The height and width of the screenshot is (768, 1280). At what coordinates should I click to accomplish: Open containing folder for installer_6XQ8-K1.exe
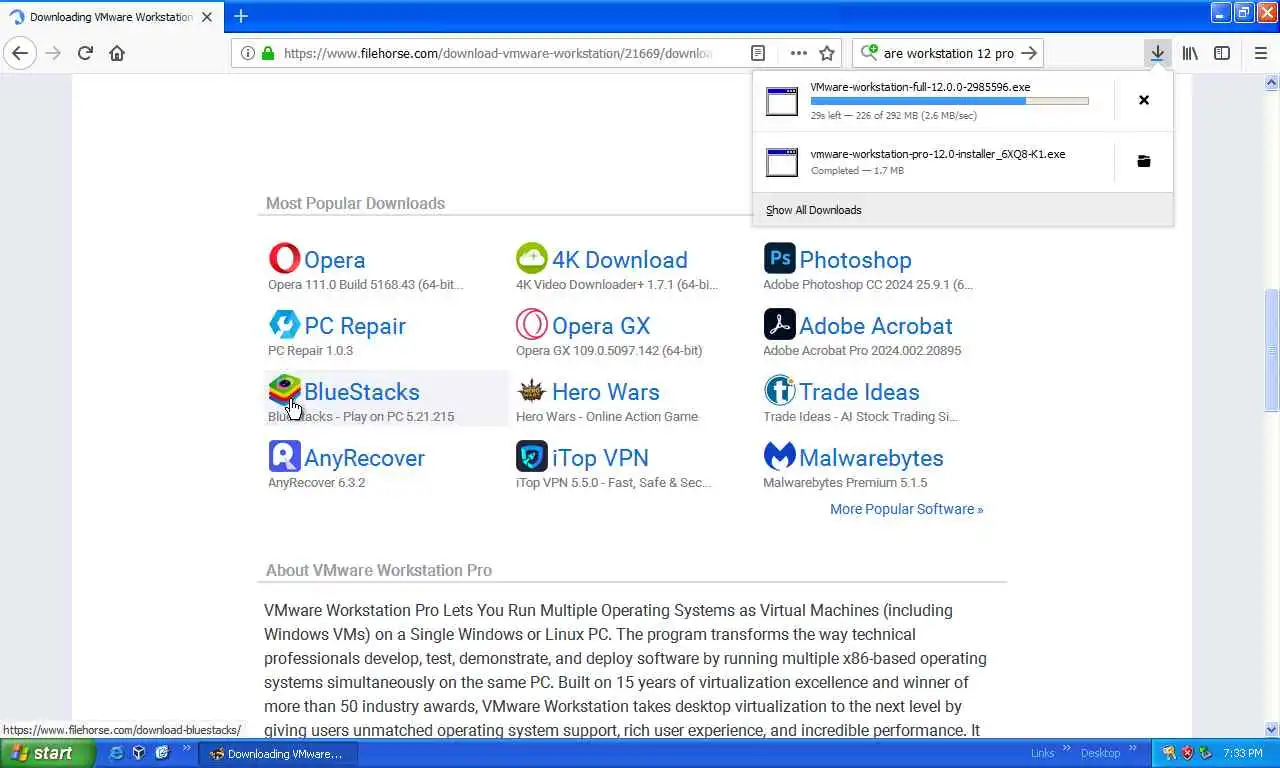coord(1144,161)
